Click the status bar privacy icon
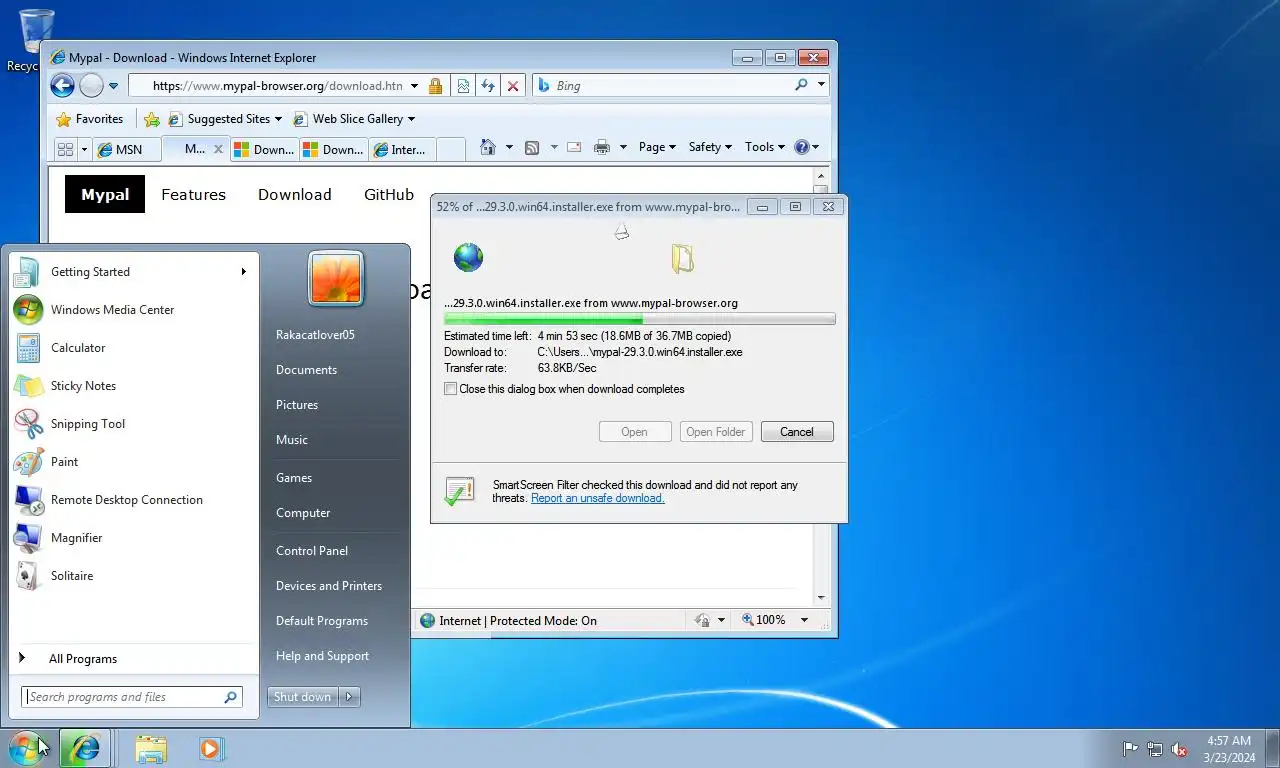This screenshot has width=1280, height=768. 703,621
